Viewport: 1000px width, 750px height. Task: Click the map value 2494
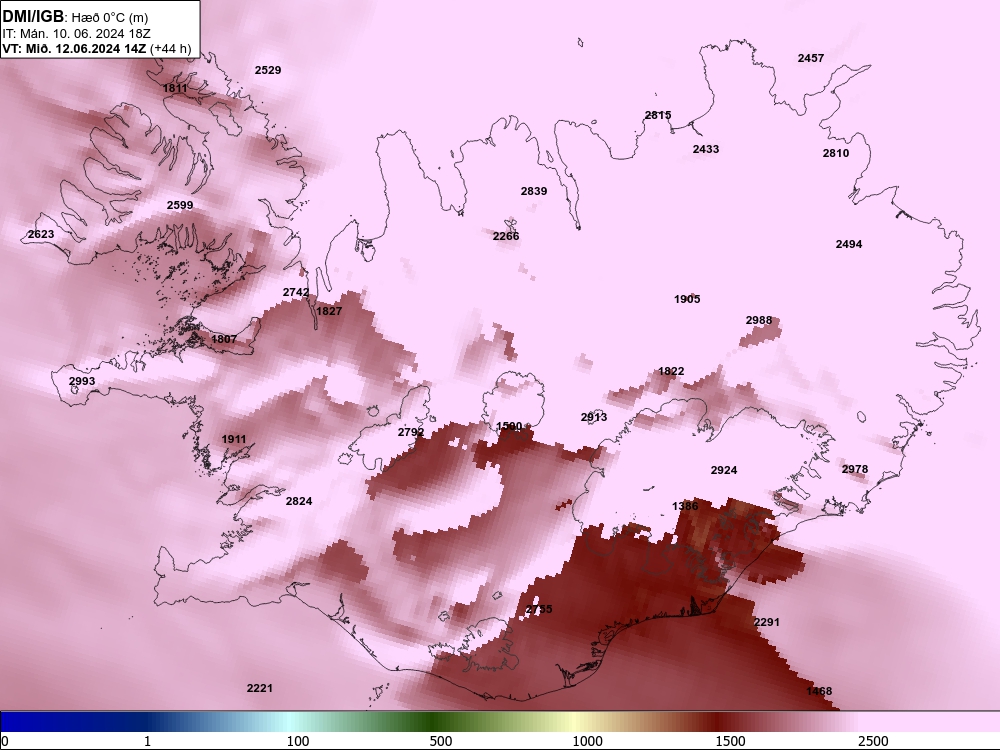pyautogui.click(x=849, y=244)
